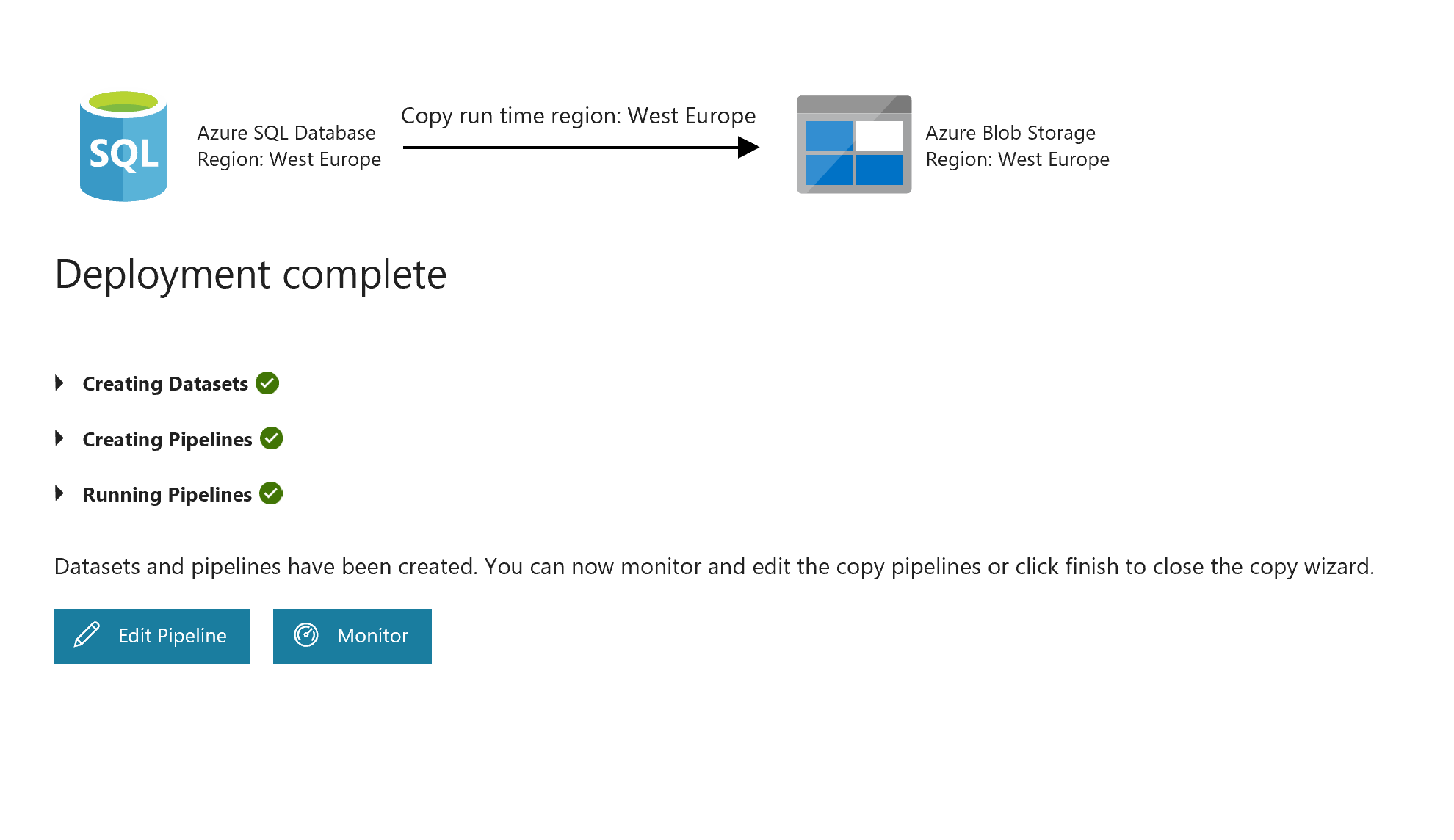Click green checkmark beside Creating Pipelines

(x=272, y=438)
